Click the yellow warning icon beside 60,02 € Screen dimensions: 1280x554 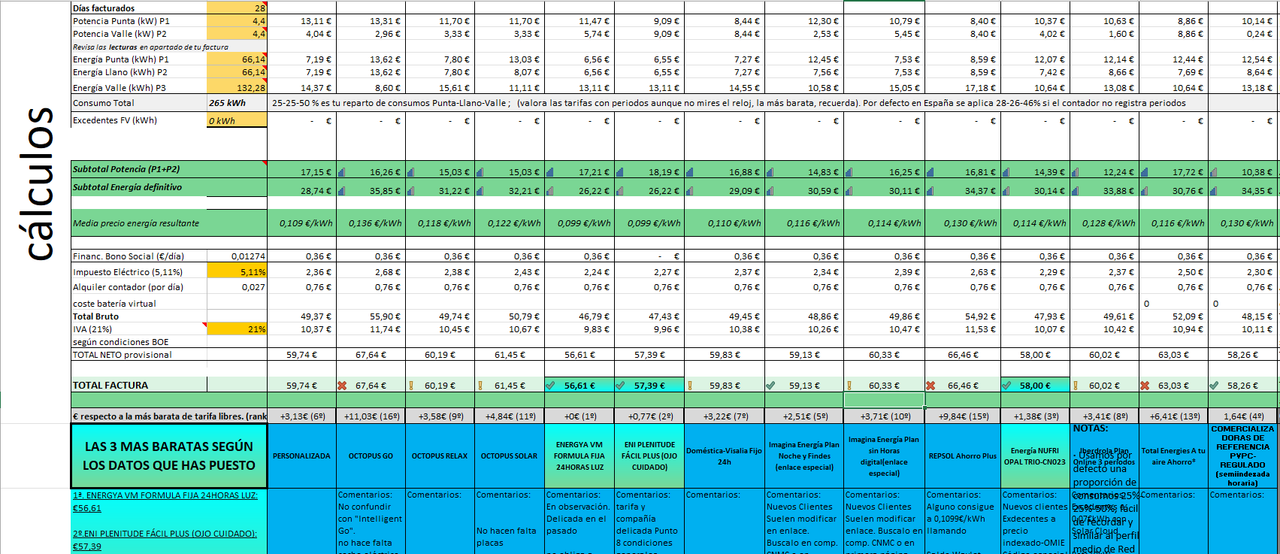(1074, 385)
